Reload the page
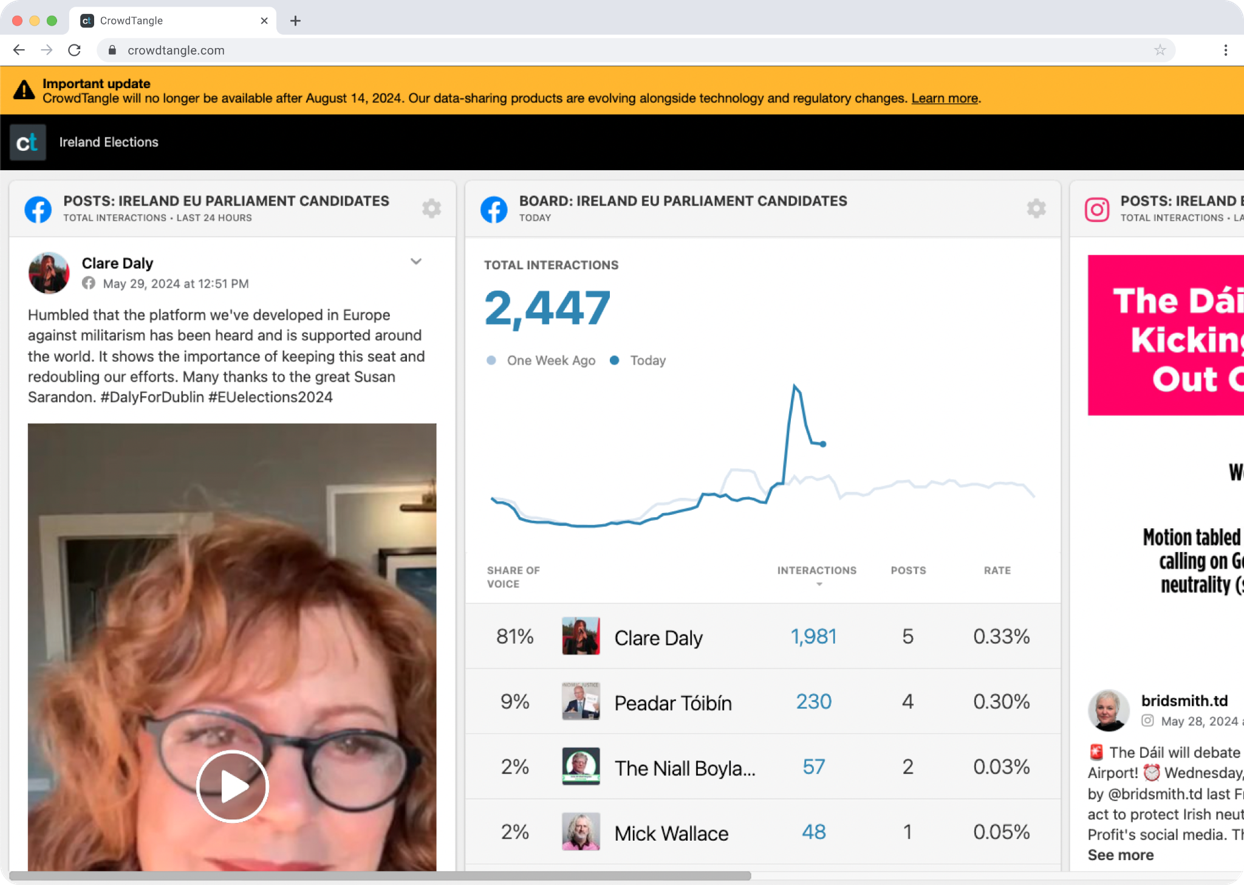 coord(75,50)
